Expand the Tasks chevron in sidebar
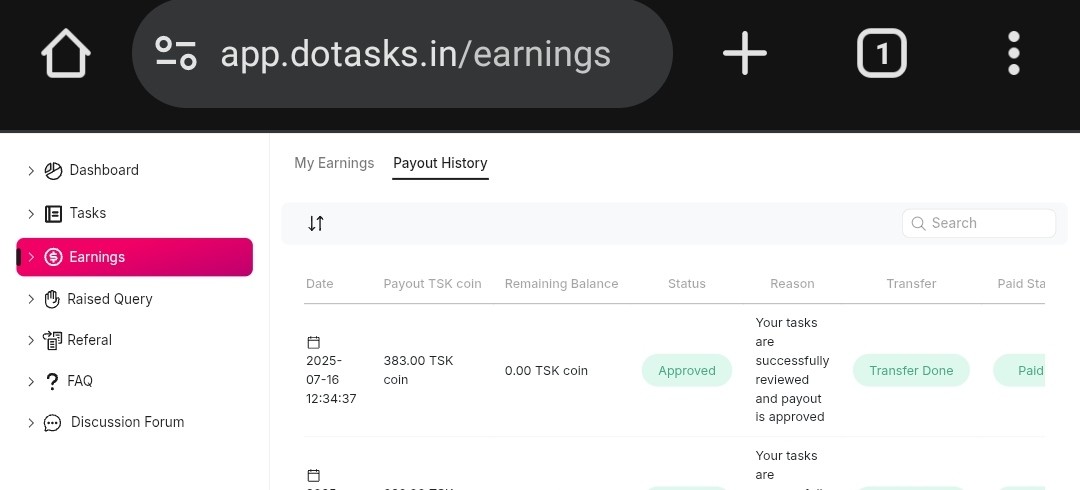This screenshot has width=1080, height=490. click(31, 214)
